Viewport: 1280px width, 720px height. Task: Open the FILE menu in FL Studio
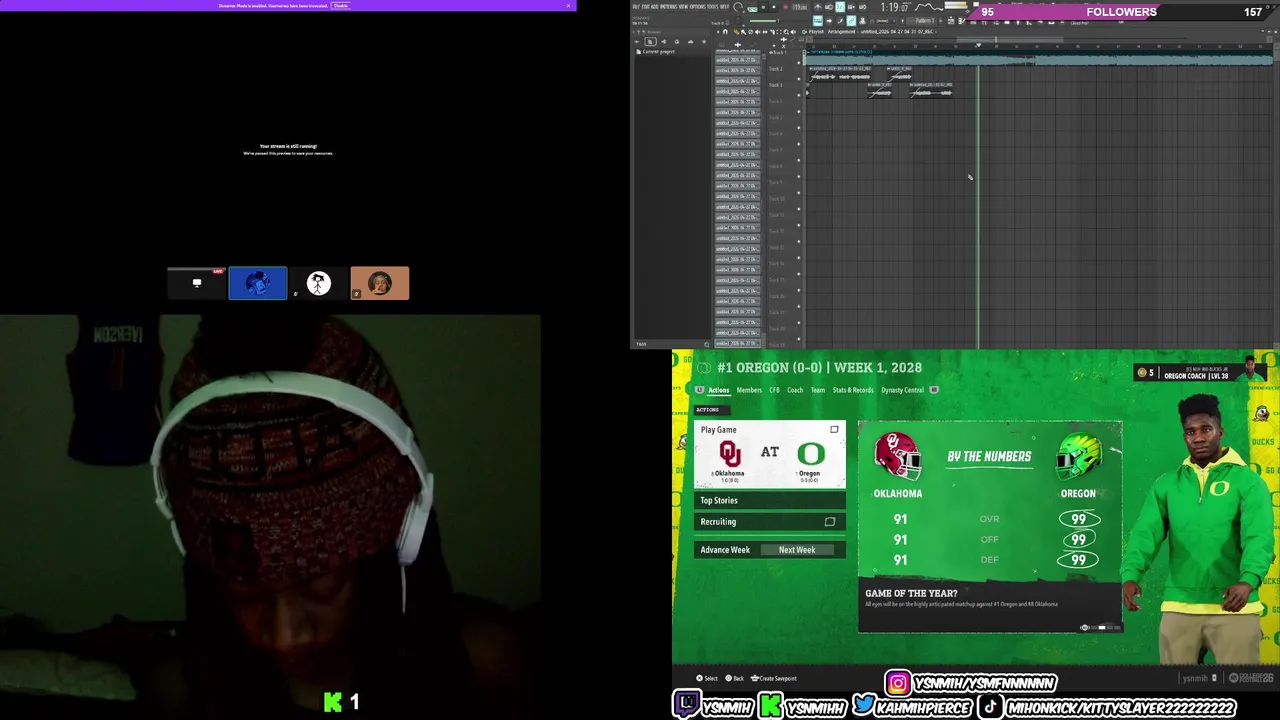coord(636,6)
